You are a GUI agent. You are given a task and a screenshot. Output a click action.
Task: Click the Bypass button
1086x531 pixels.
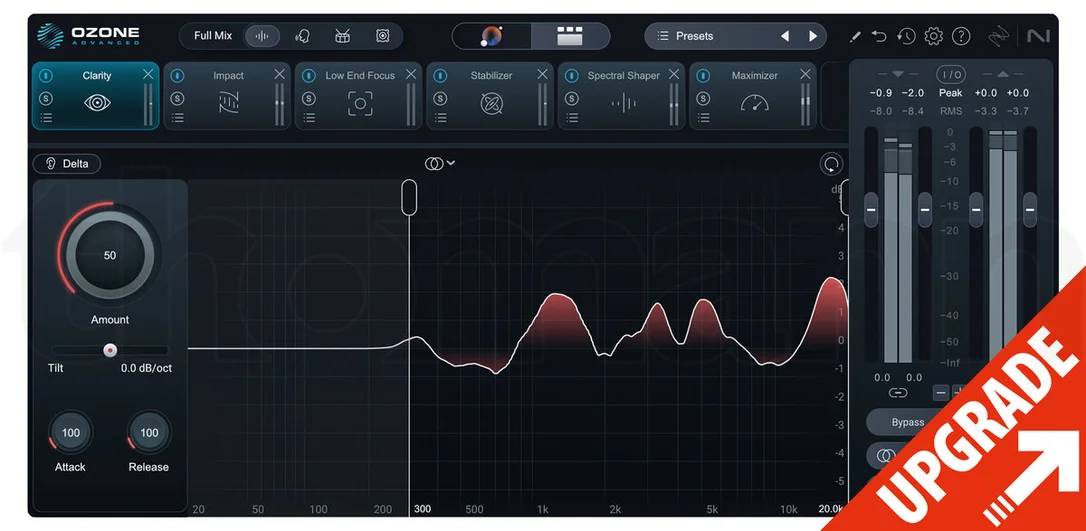907,422
